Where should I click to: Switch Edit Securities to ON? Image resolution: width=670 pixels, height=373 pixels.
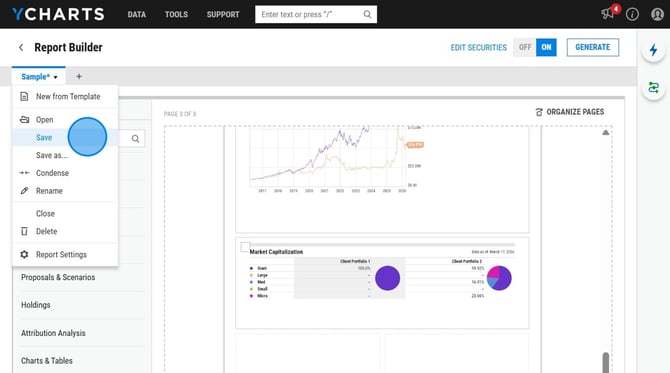546,47
